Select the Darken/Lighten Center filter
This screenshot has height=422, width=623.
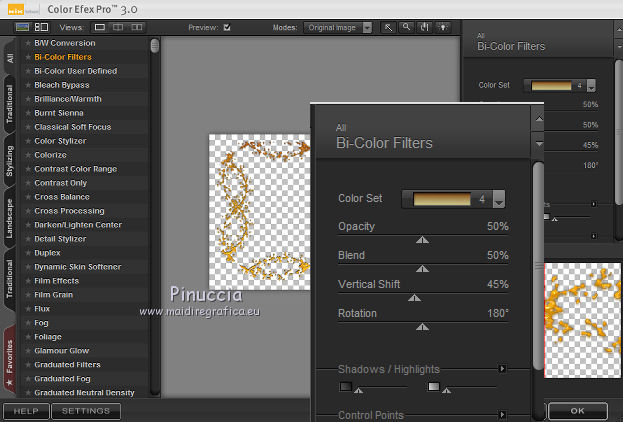pos(78,225)
